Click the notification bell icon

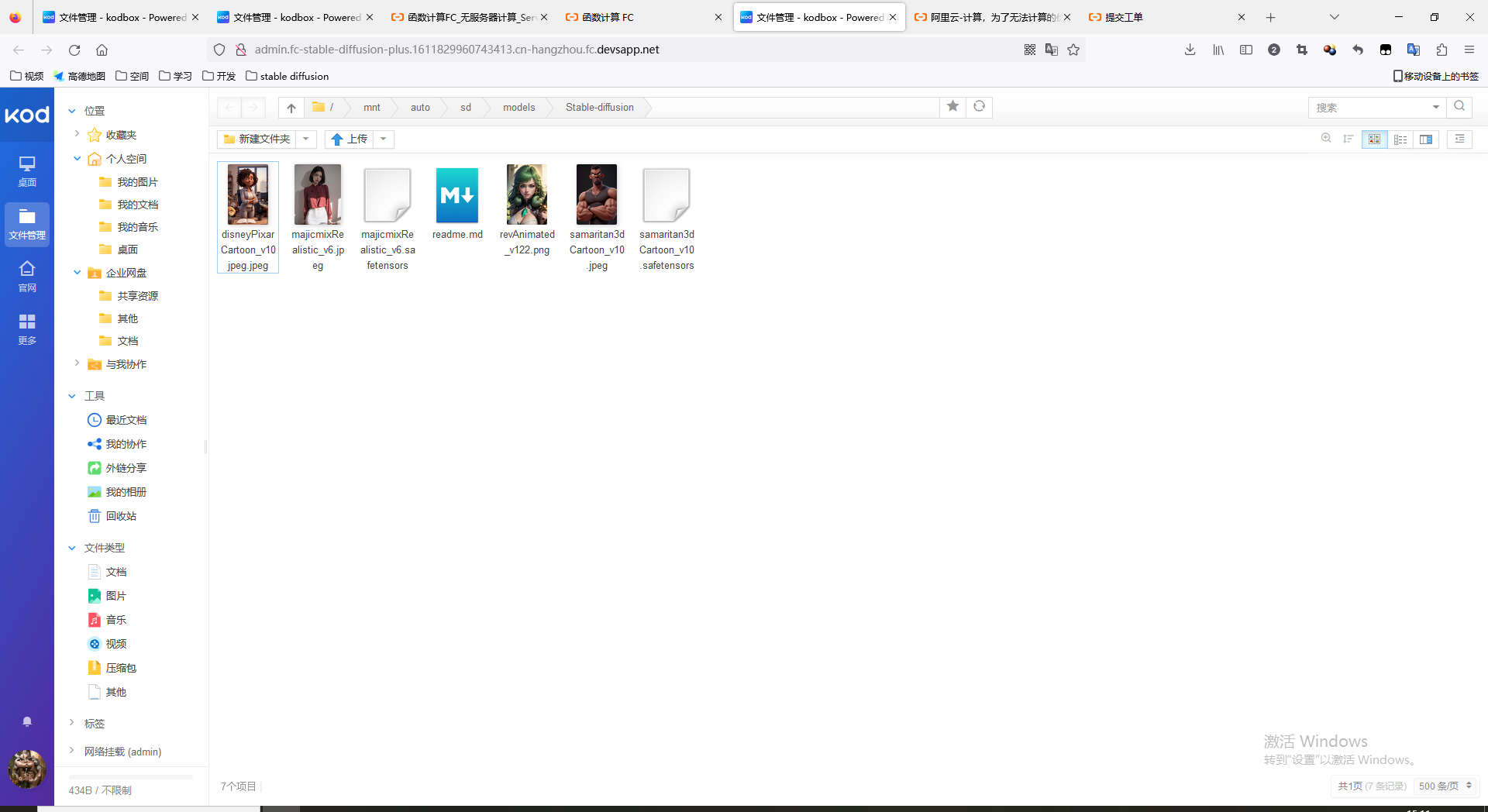[27, 721]
